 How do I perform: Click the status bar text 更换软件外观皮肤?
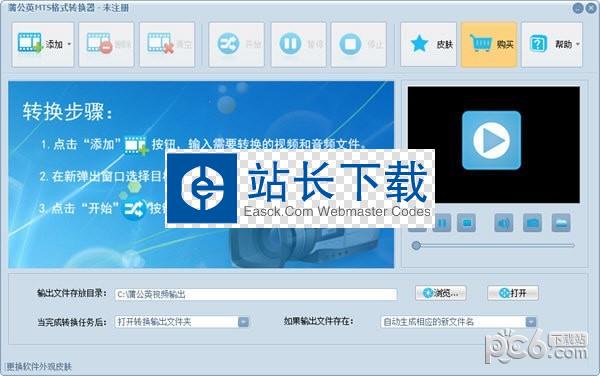[x=39, y=367]
